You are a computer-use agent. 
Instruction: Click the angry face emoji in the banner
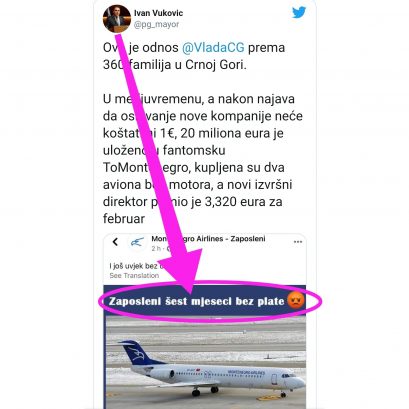[296, 300]
